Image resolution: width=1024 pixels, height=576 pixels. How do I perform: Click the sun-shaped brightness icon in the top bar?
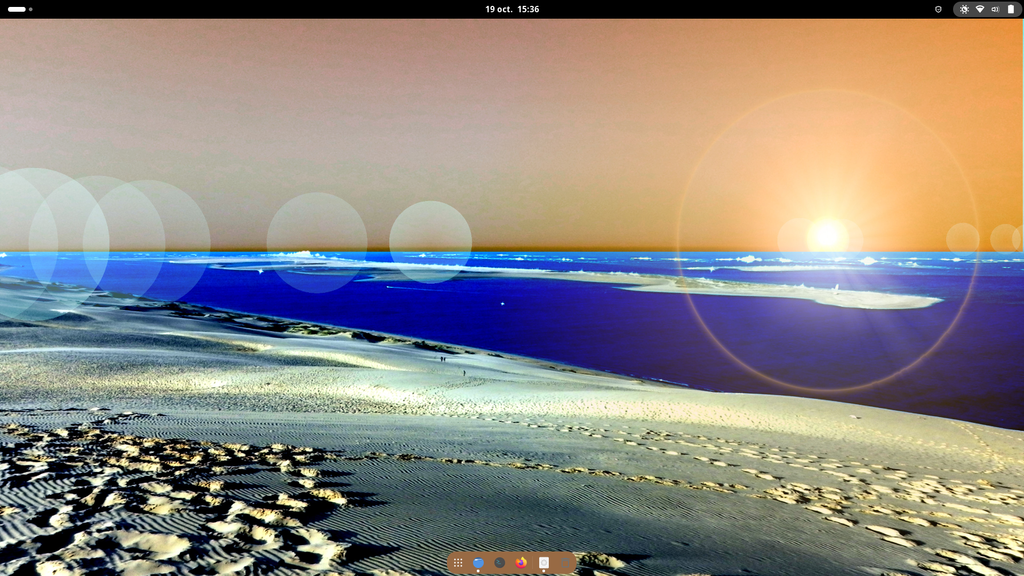click(964, 9)
